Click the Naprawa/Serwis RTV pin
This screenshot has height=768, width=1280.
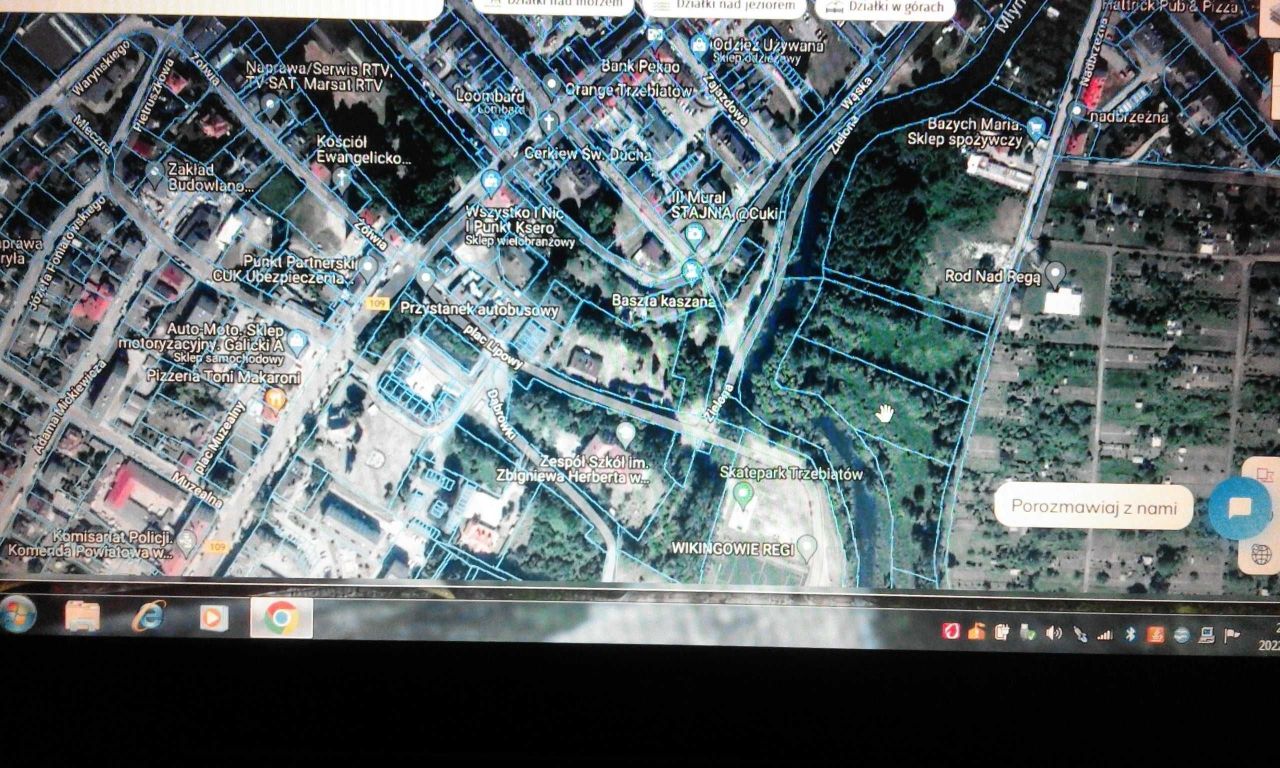(x=269, y=103)
